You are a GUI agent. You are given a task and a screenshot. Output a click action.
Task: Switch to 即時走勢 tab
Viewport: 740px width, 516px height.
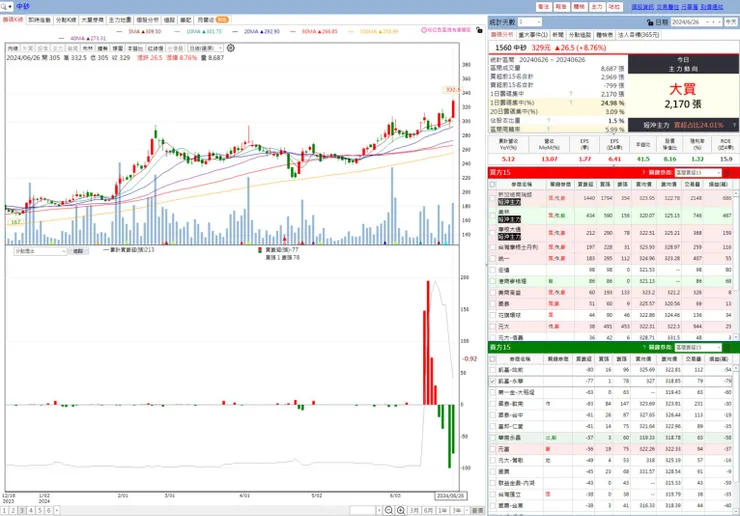click(x=40, y=20)
